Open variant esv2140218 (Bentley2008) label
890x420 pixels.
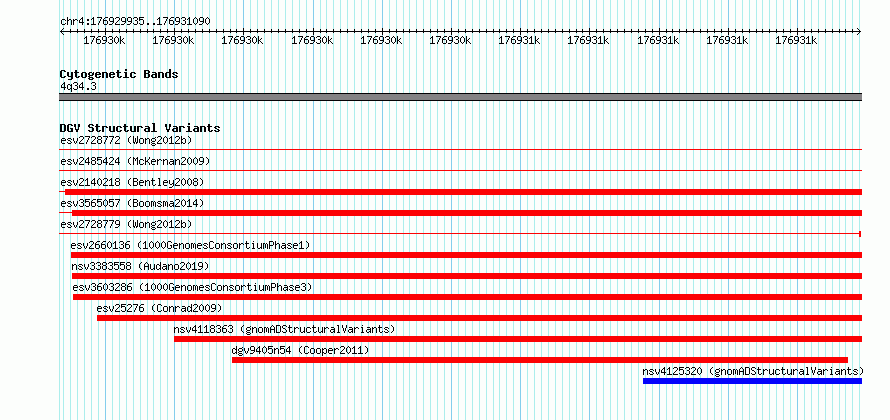[132, 182]
